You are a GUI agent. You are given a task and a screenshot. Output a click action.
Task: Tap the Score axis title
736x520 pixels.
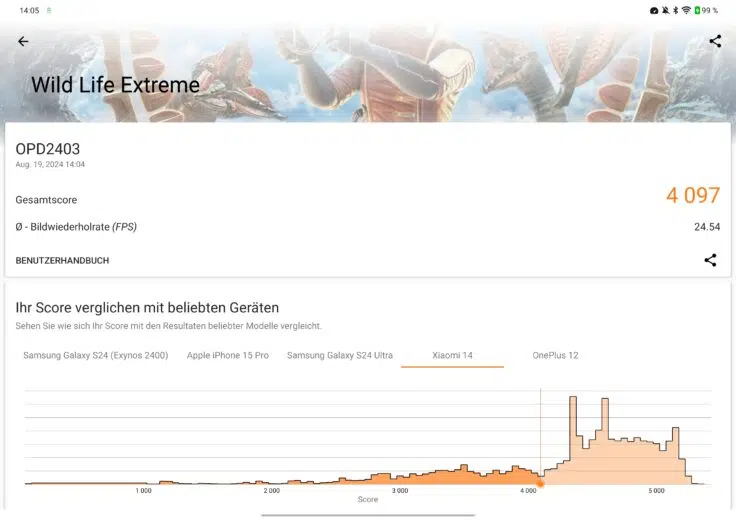coord(368,499)
